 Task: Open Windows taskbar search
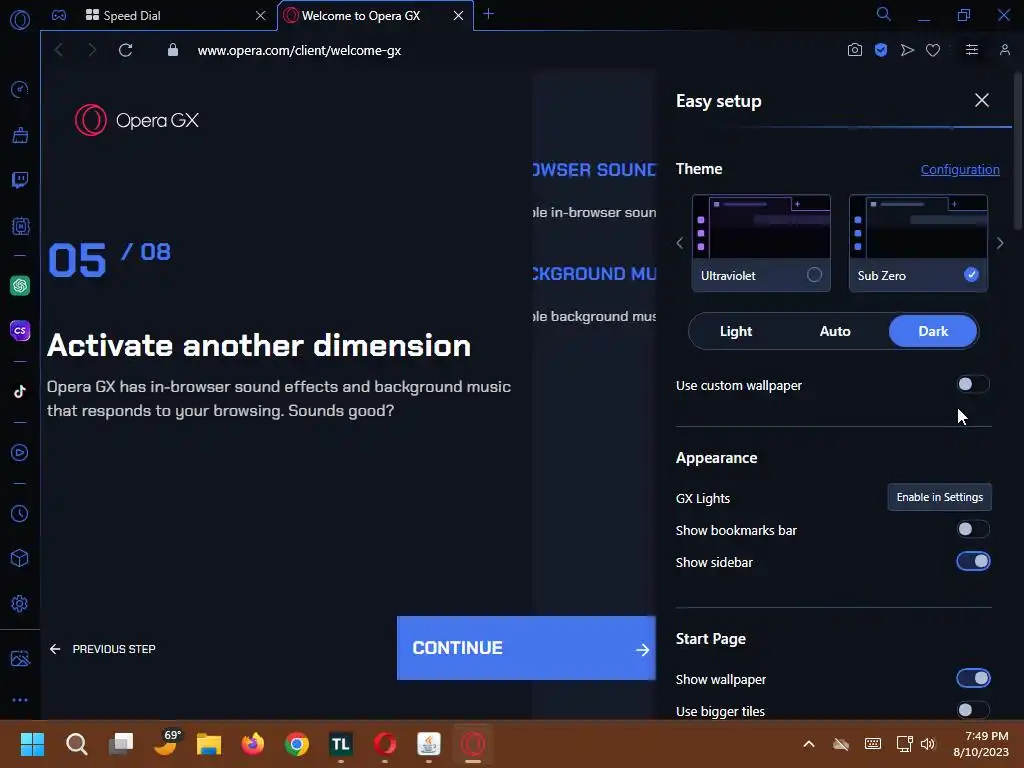pos(76,744)
